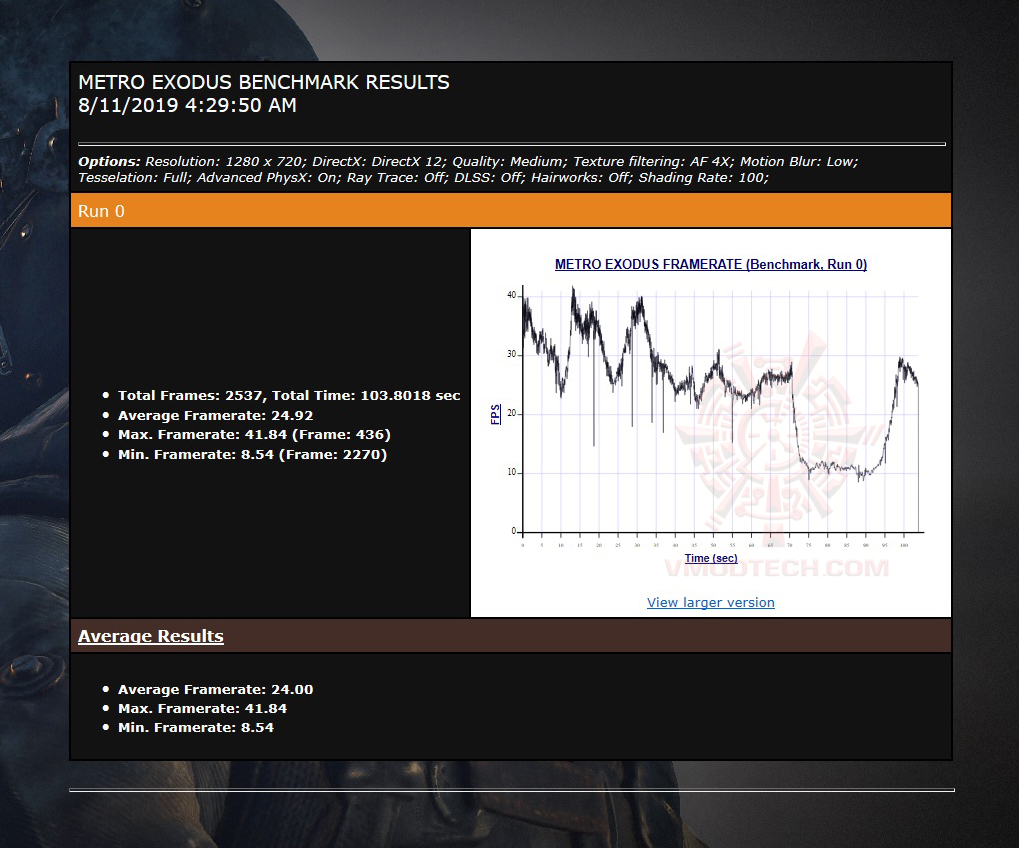This screenshot has width=1019, height=848.
Task: Click the low-FPS dip region near 10 FPS
Action: click(838, 467)
